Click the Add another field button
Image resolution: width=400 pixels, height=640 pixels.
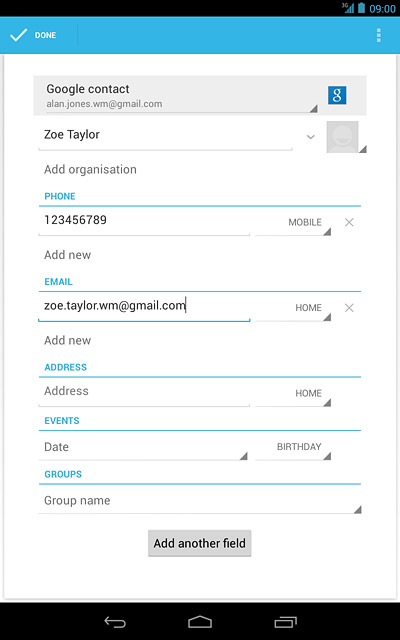click(x=200, y=543)
